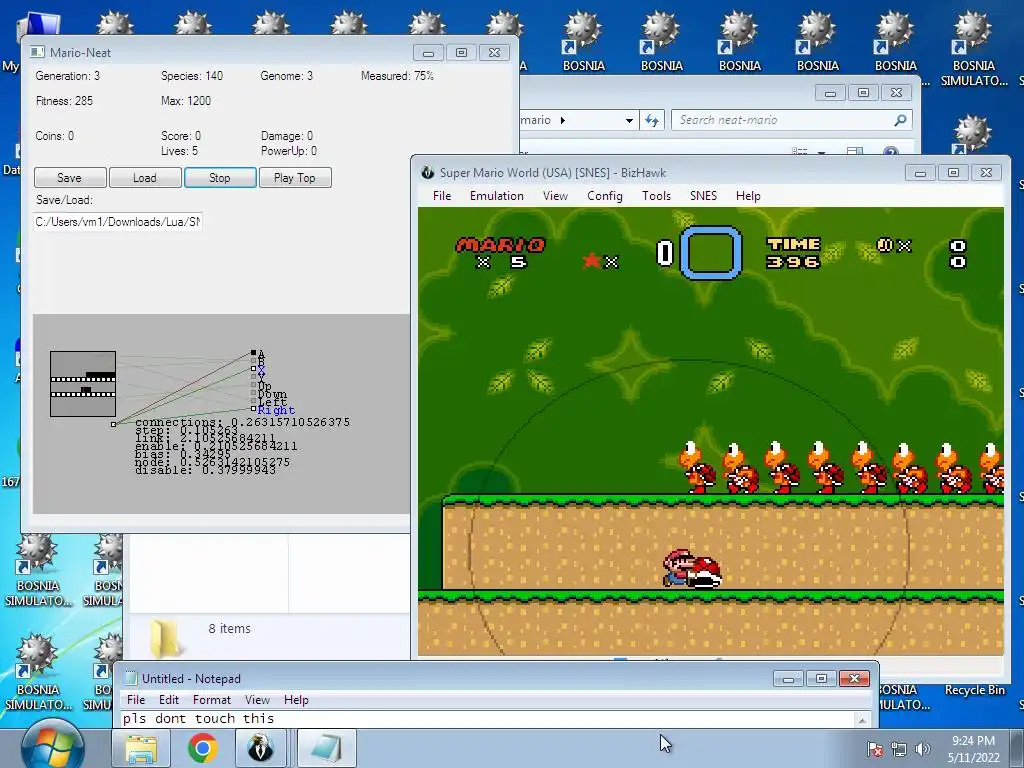The width and height of the screenshot is (1024, 768).
Task: Open the Emulation menu in BizHawk
Action: pyautogui.click(x=497, y=196)
